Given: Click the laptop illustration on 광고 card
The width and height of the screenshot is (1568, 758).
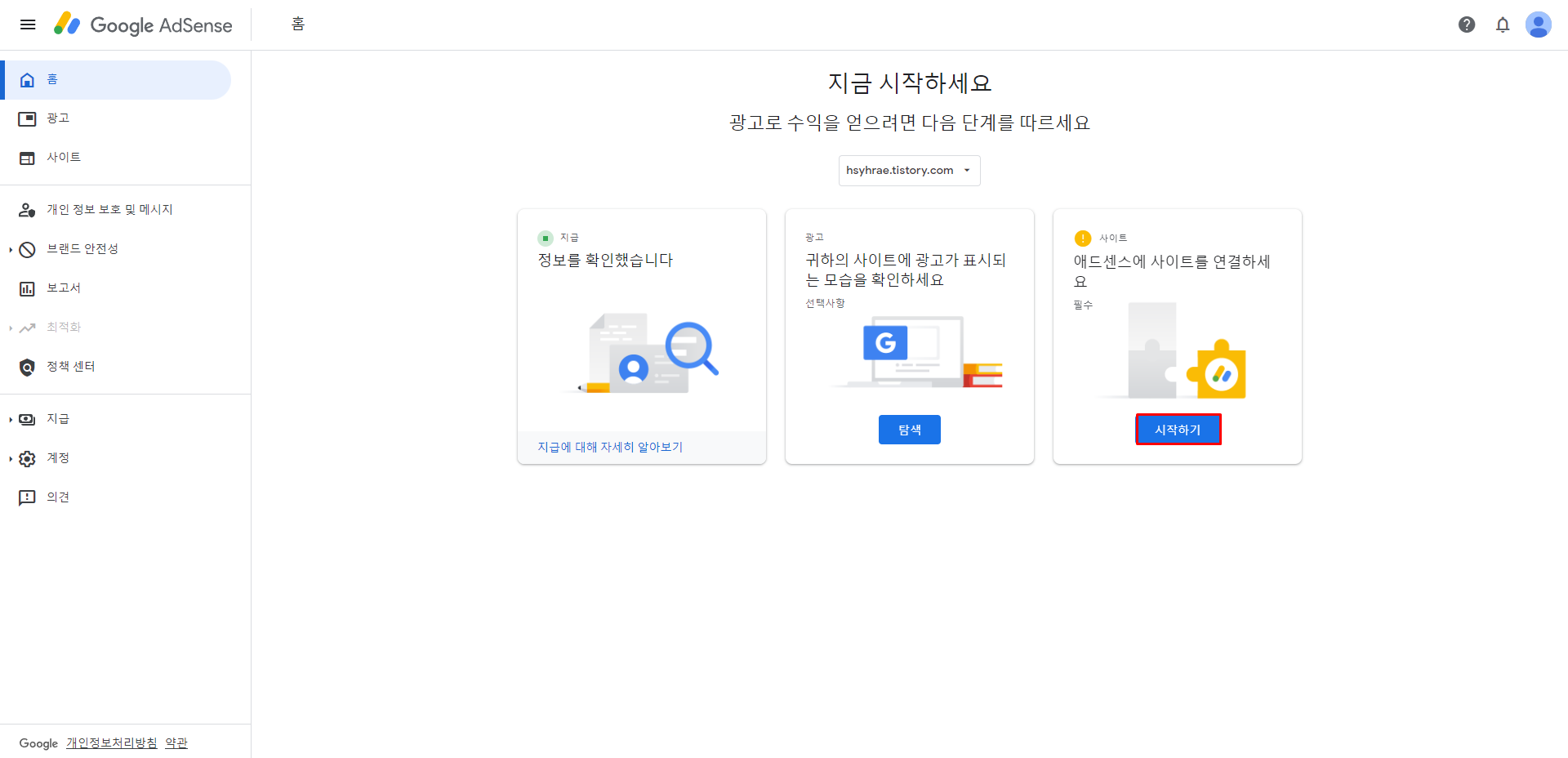Looking at the screenshot, I should coord(918,352).
